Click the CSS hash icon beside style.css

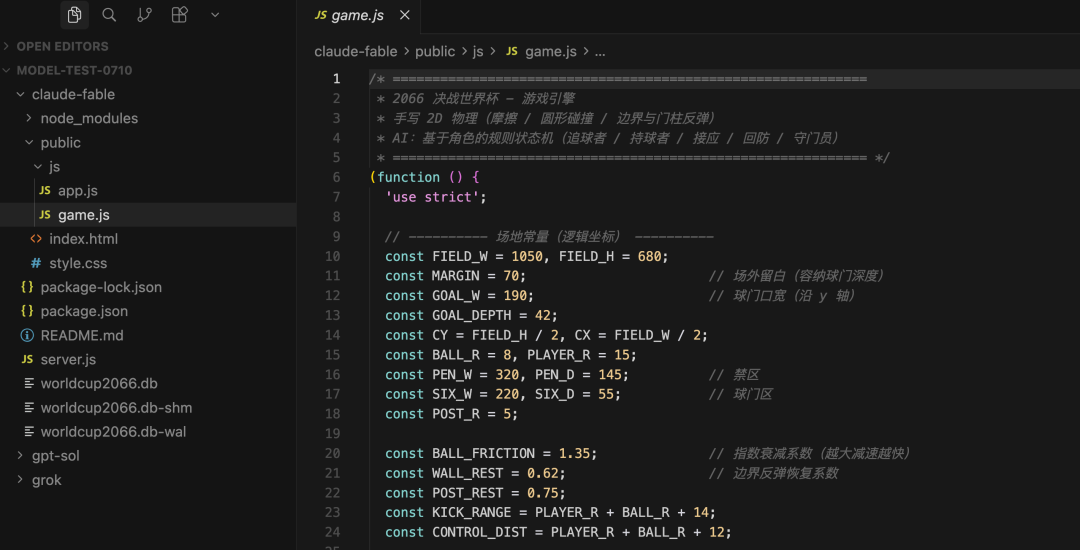click(x=36, y=263)
